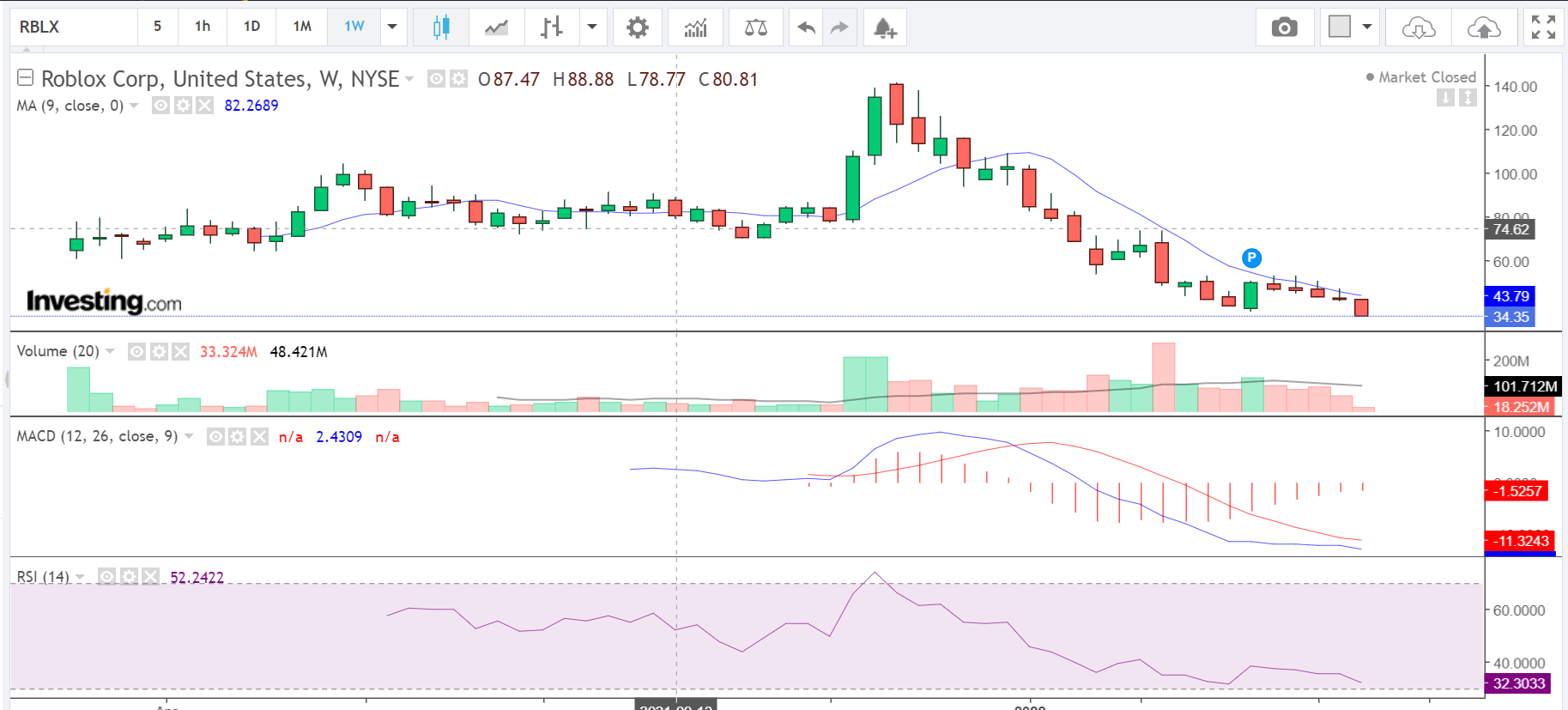Click the RBLX symbol search field
The width and height of the screenshot is (1568, 710).
click(74, 27)
